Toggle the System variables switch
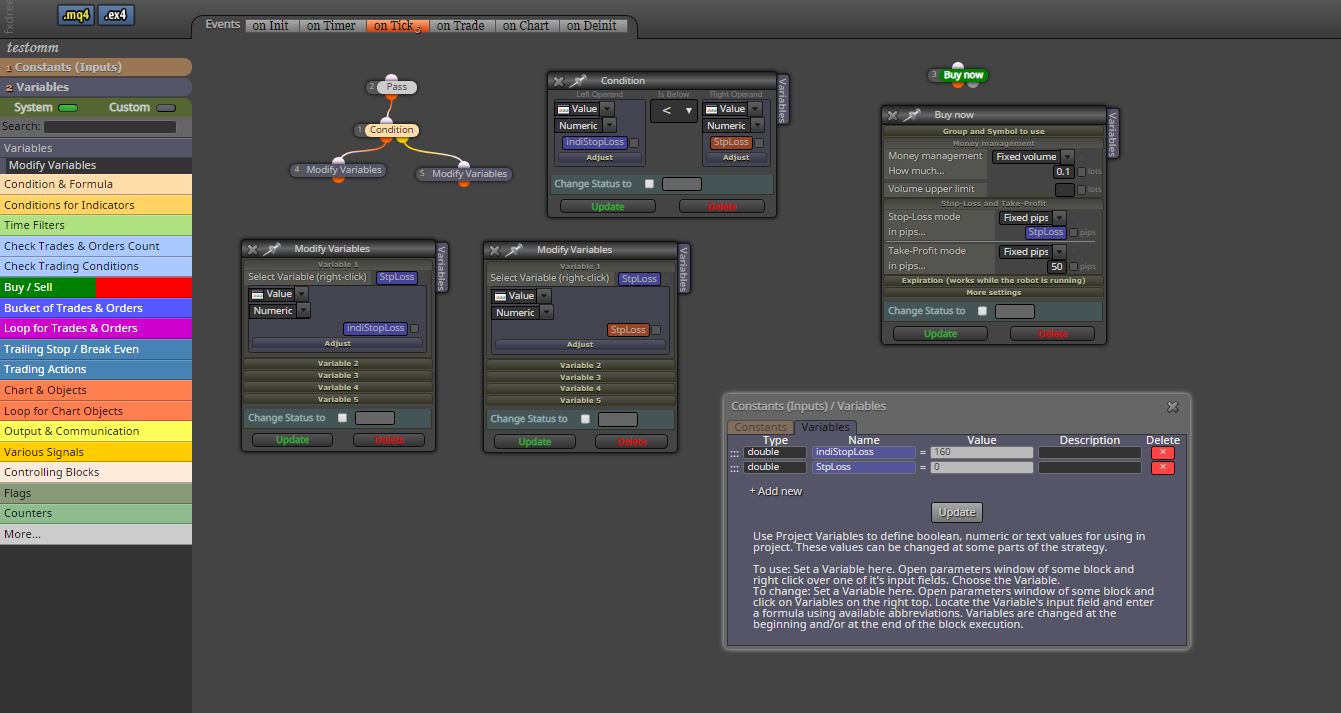The image size is (1341, 713). pos(68,108)
